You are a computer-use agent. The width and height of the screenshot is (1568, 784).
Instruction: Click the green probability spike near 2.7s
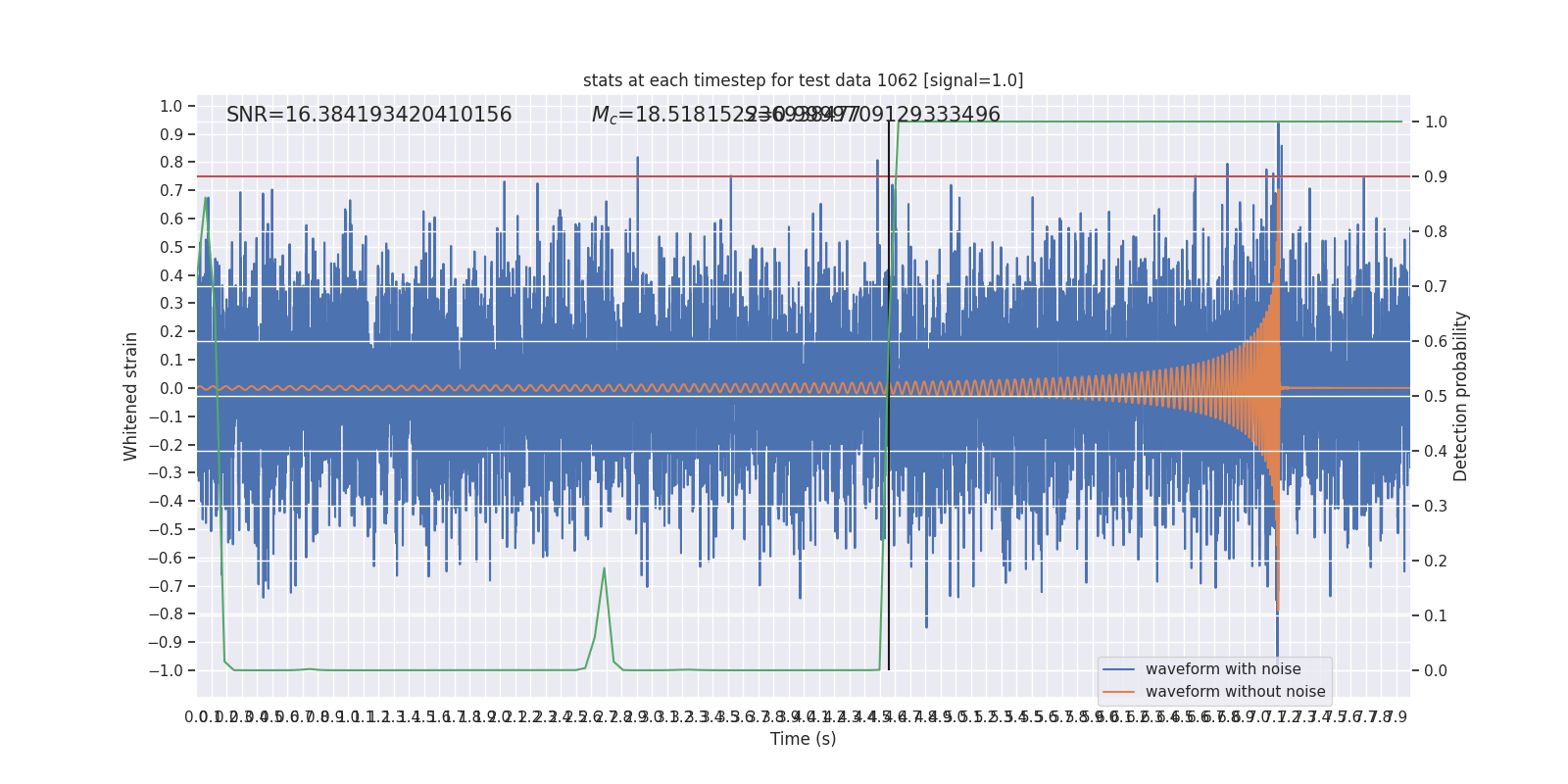(x=604, y=569)
